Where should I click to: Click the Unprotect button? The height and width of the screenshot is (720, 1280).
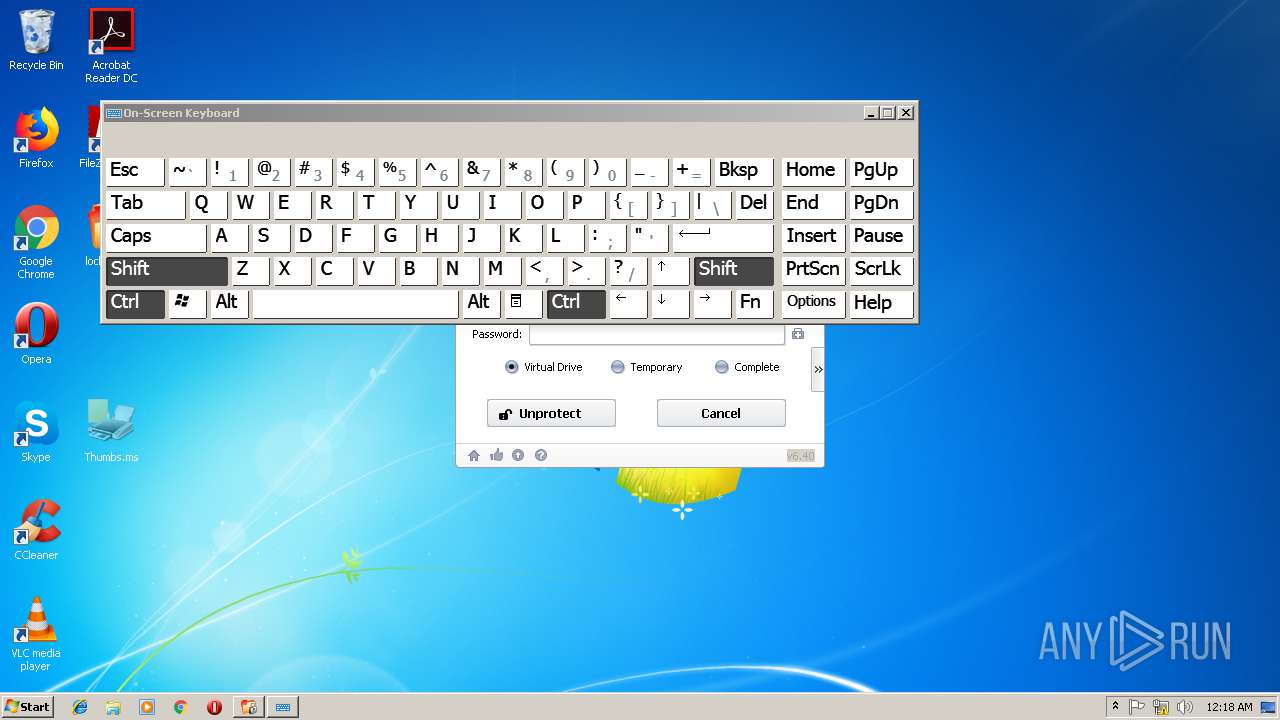551,413
